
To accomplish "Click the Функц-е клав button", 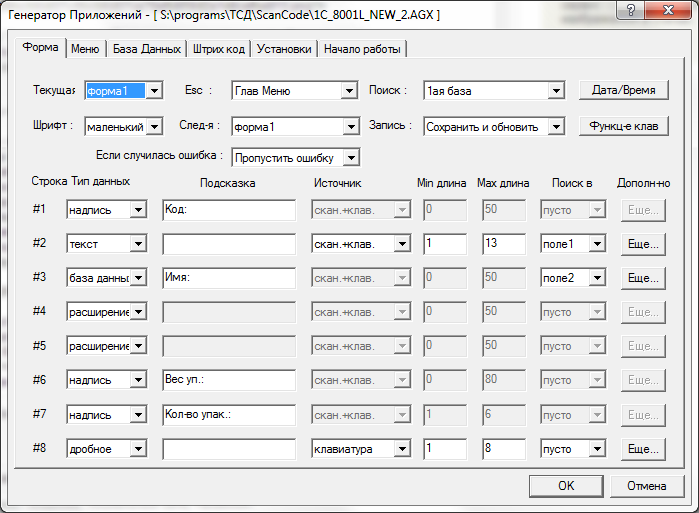I will pyautogui.click(x=623, y=126).
